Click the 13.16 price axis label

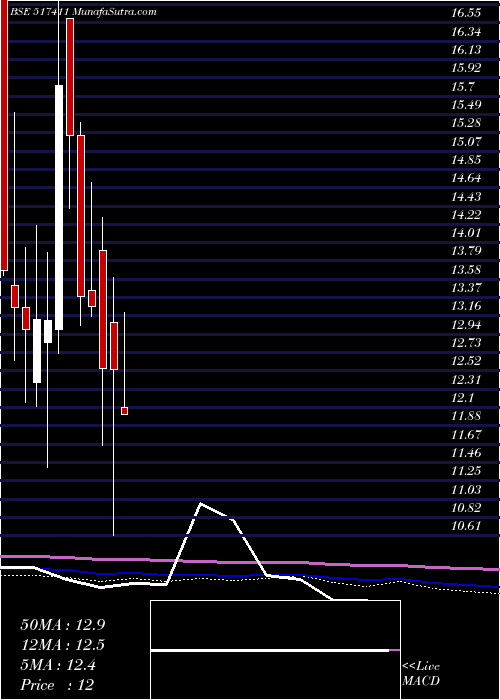coord(466,306)
